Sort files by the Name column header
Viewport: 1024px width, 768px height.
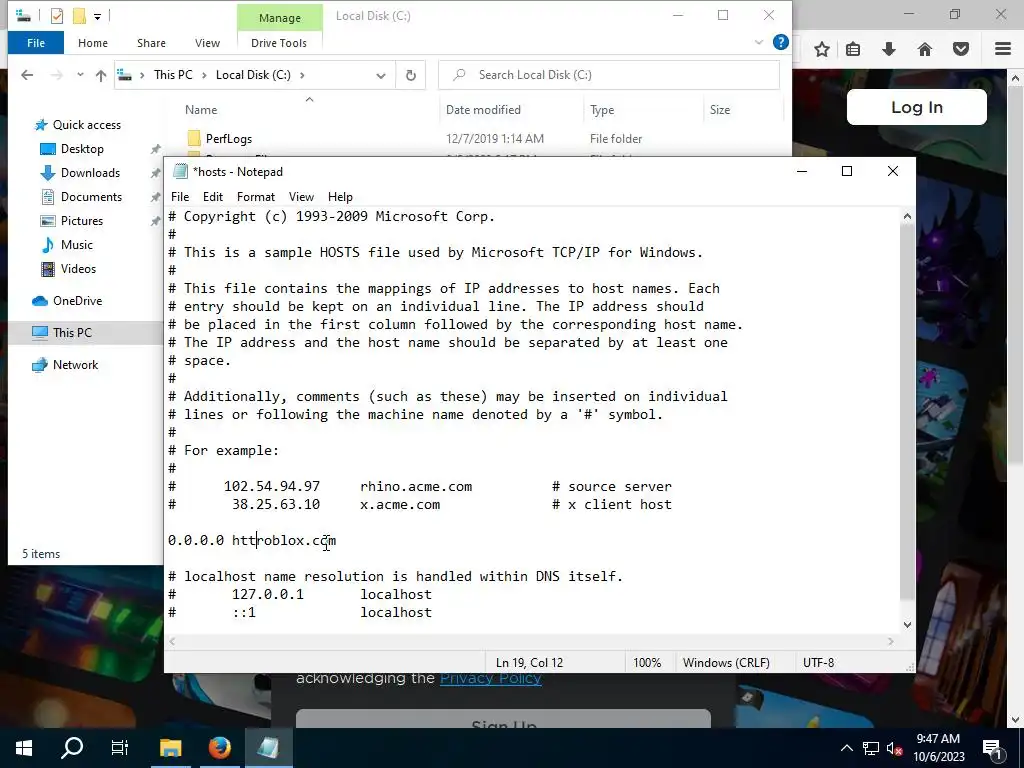200,110
